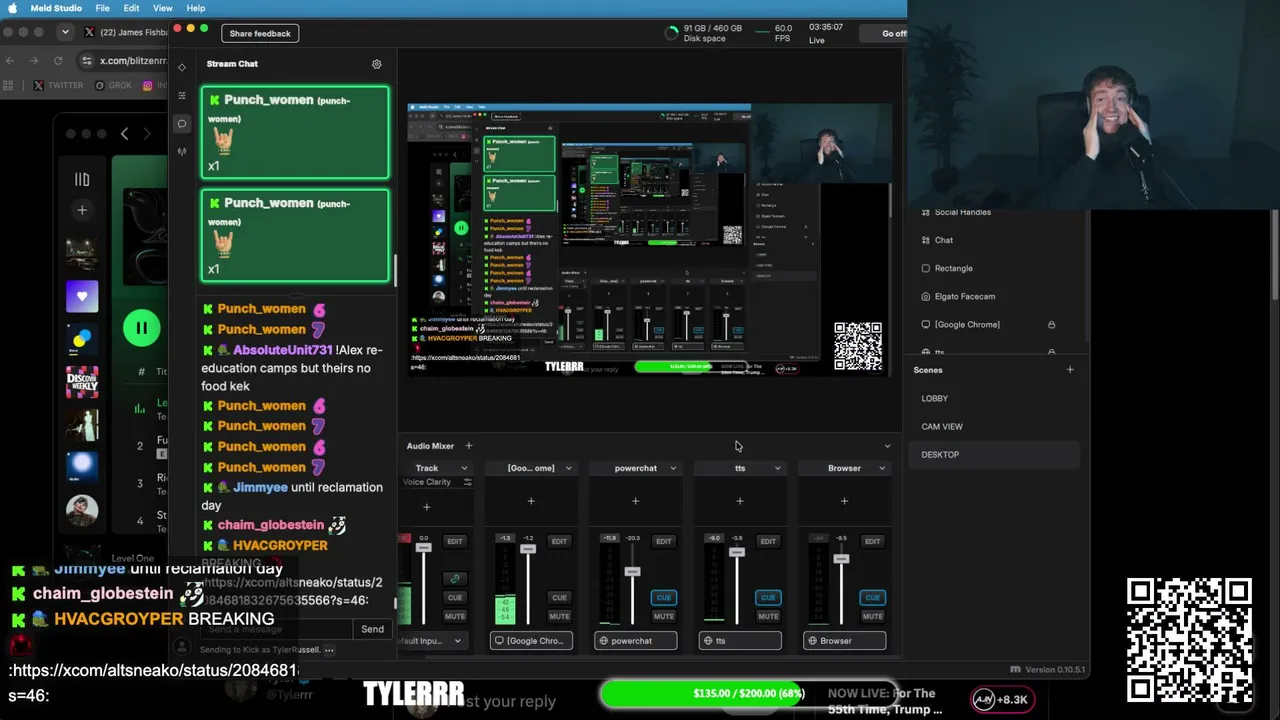Viewport: 1280px width, 720px height.
Task: Open the Help menu
Action: pyautogui.click(x=196, y=8)
